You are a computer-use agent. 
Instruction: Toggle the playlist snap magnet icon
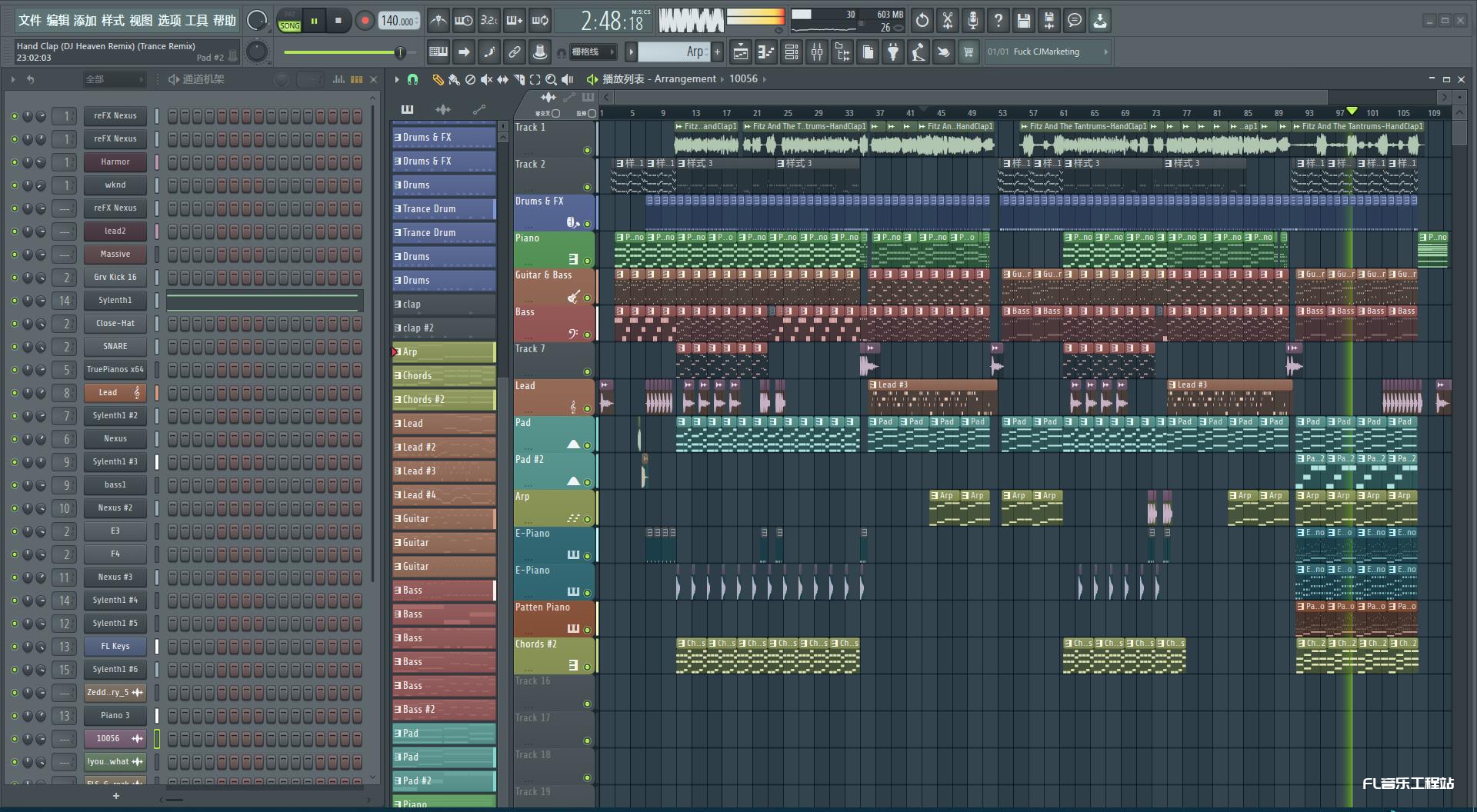pos(412,79)
